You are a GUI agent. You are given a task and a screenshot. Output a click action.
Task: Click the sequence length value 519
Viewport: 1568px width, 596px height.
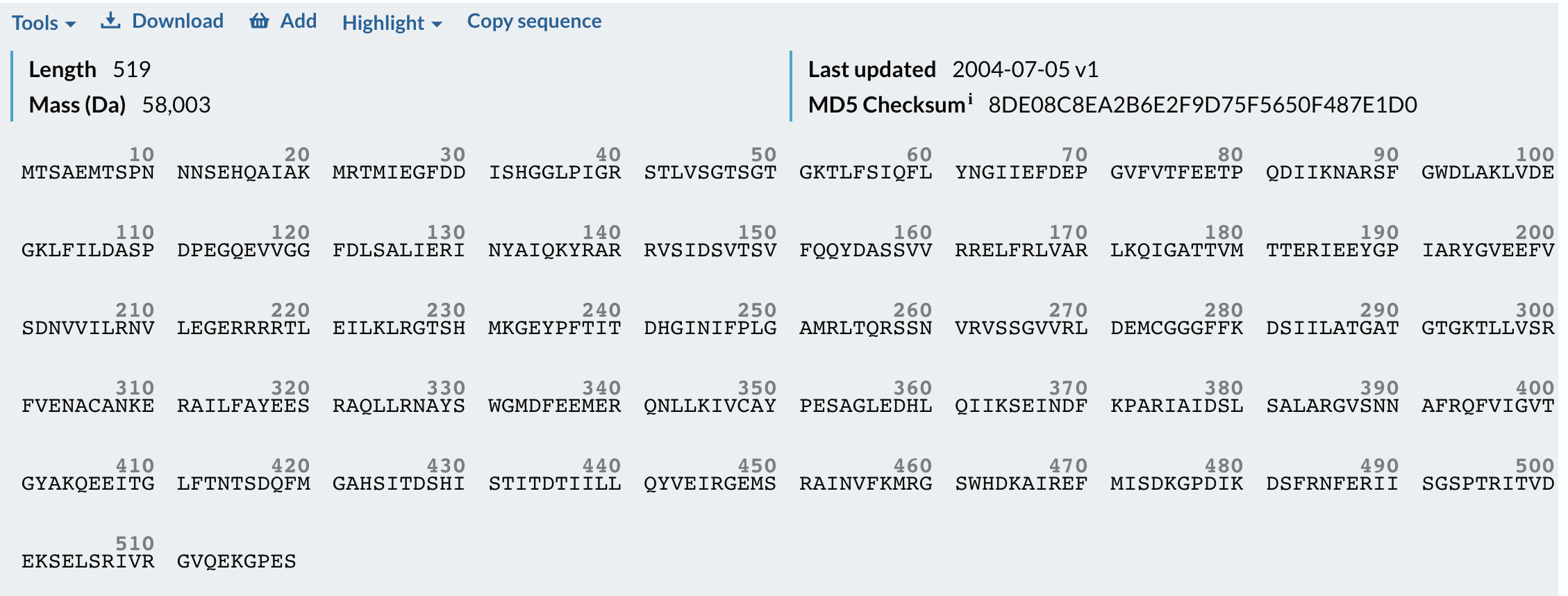tap(131, 69)
